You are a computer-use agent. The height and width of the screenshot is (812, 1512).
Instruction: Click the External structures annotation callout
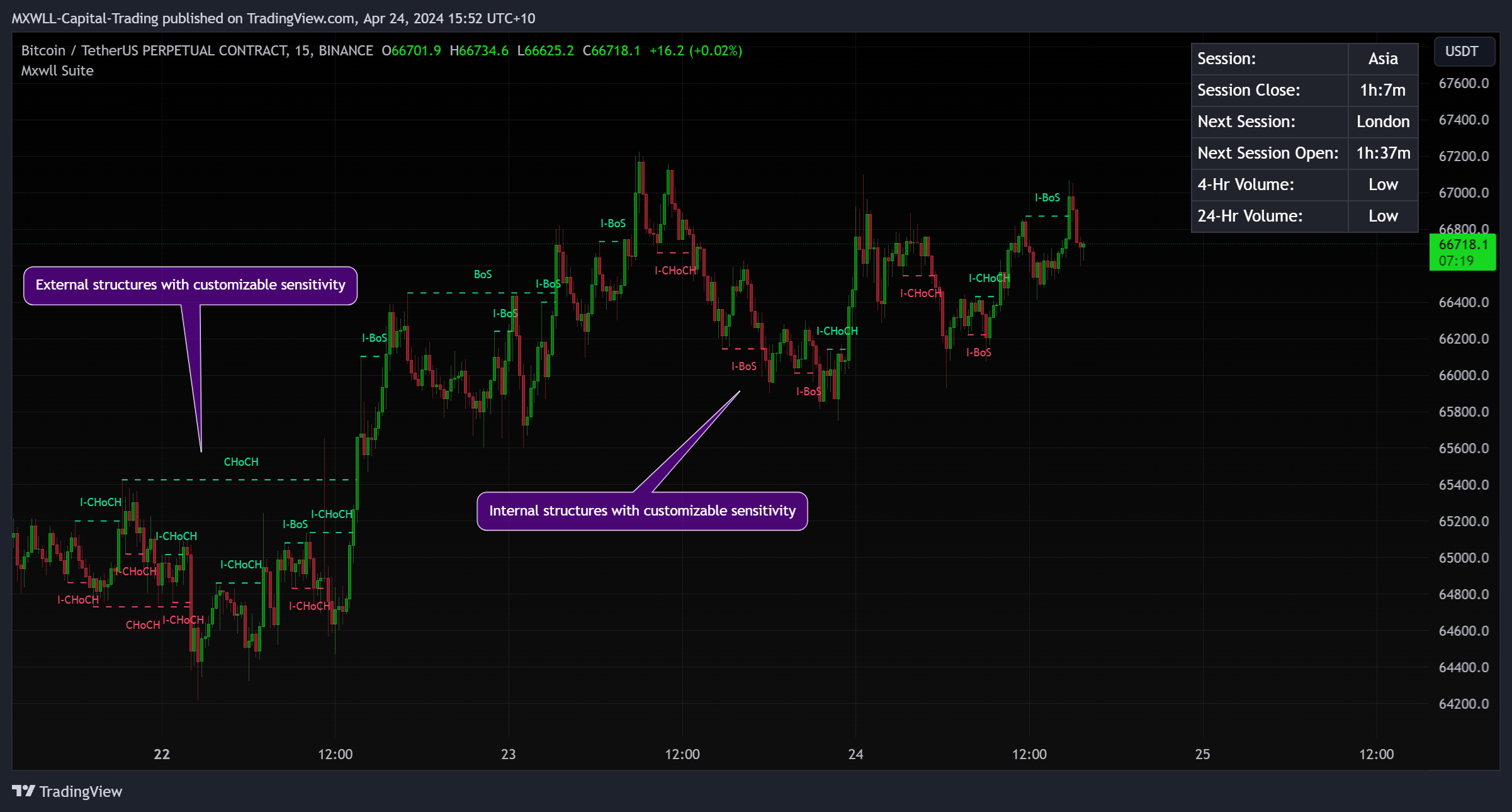pos(190,285)
